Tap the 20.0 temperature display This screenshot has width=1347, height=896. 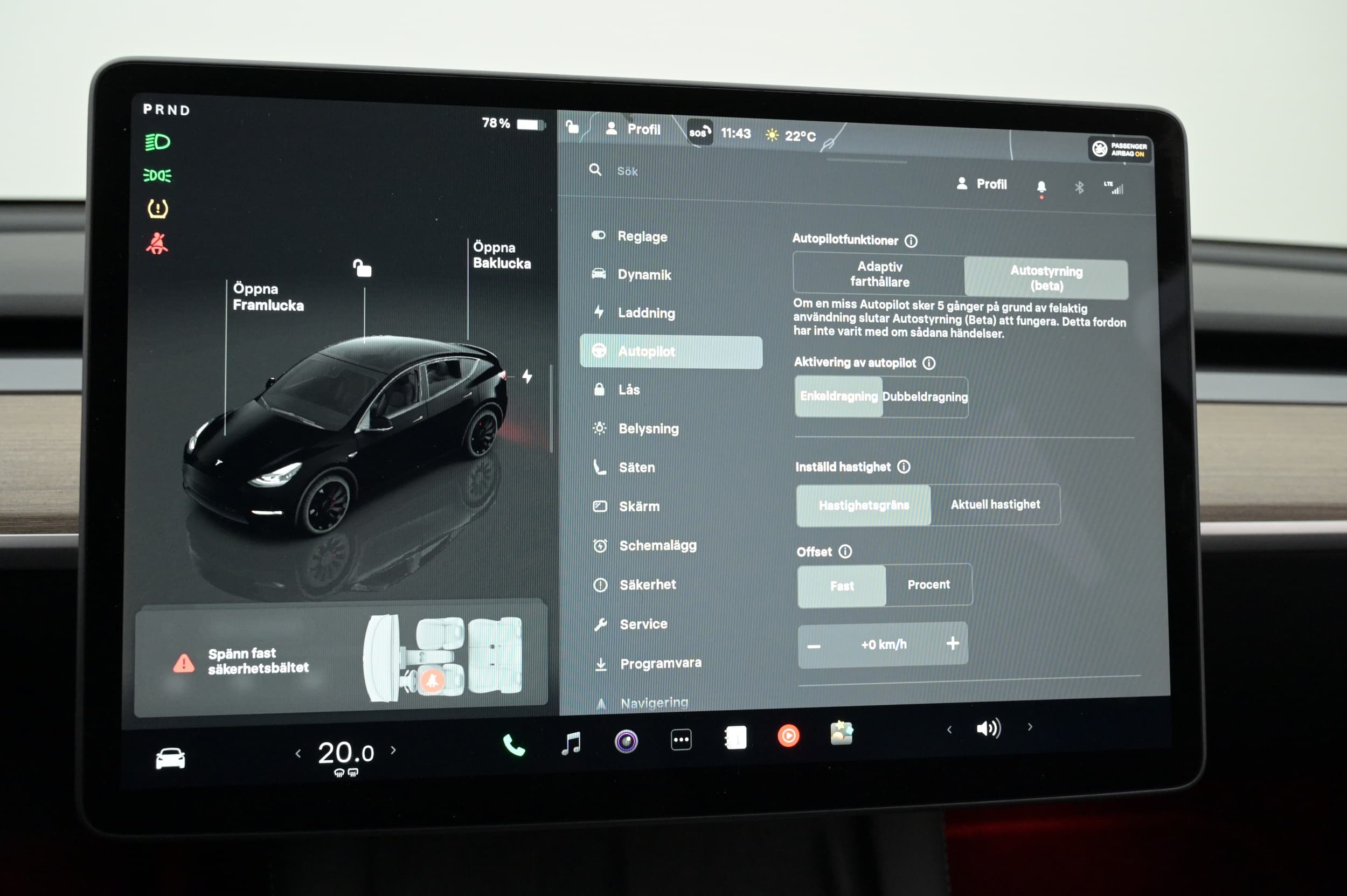(x=346, y=753)
